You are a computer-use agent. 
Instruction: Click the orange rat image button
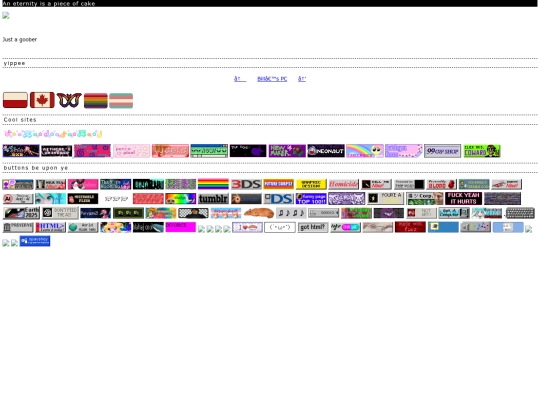pyautogui.click(x=259, y=213)
